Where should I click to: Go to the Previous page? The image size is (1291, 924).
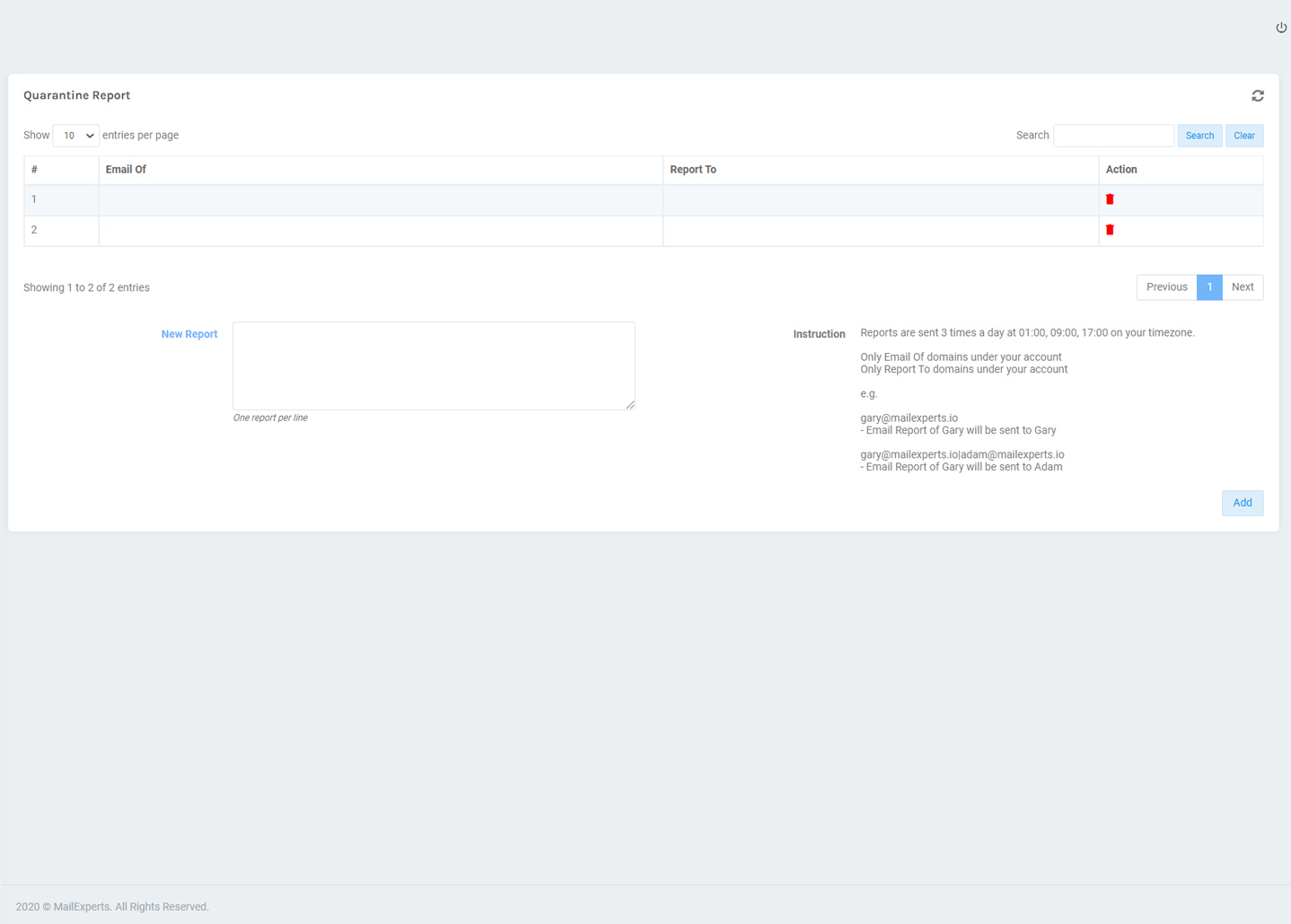(1165, 286)
